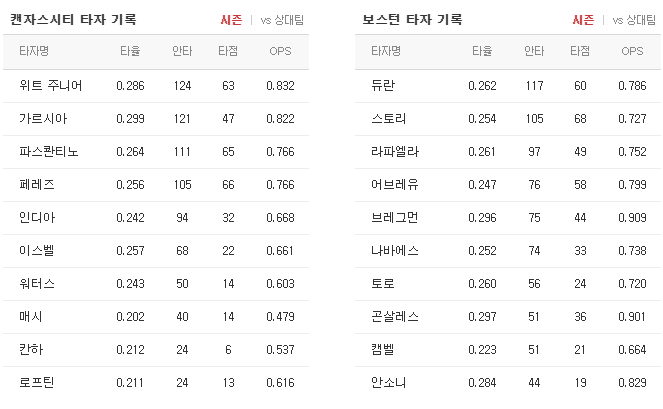
Task: Switch to vs 상대팀 in 보스턴 table
Action: 634,20
